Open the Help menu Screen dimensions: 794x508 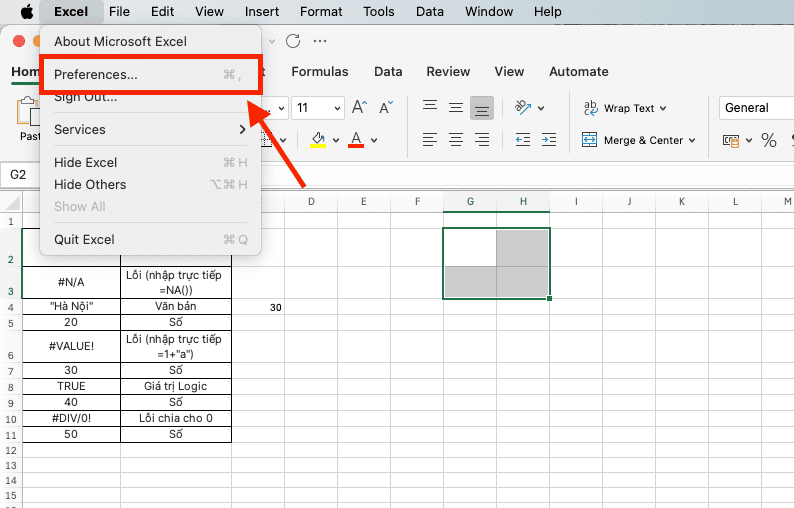547,11
